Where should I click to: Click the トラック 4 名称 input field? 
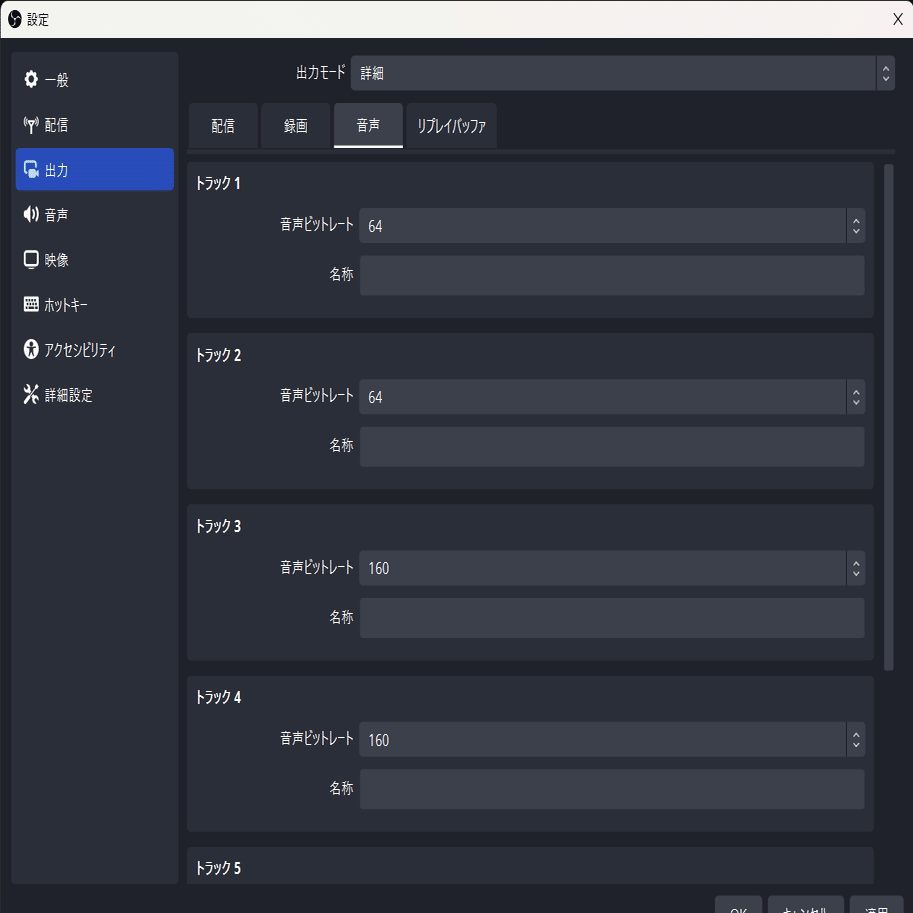pyautogui.click(x=612, y=789)
